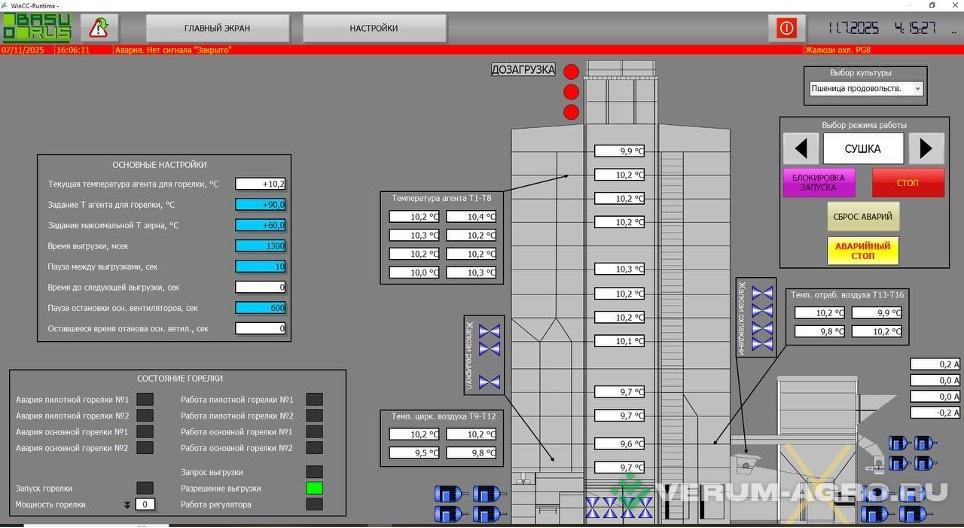Open the ГЛАВНЫЙ ЭКРАН tab
This screenshot has height=528, width=964.
tap(216, 28)
